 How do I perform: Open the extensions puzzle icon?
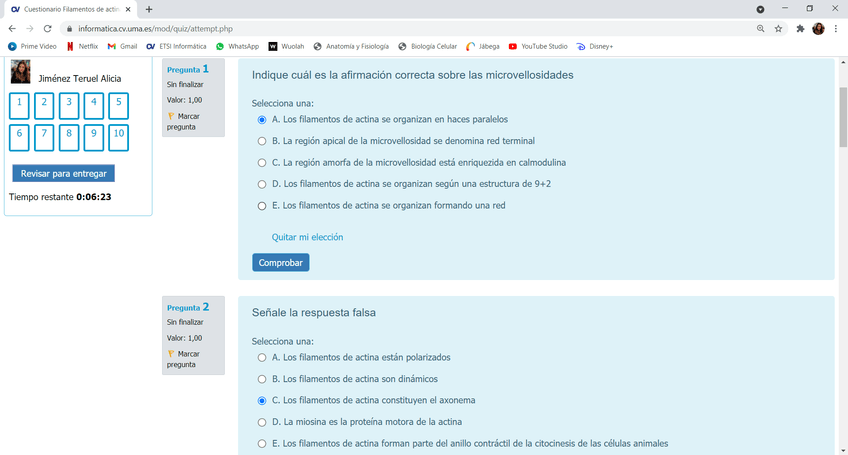tap(800, 29)
